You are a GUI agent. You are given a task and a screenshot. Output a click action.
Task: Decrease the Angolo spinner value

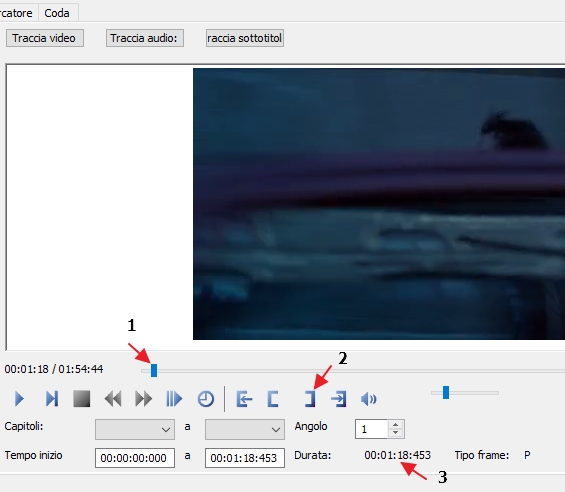(x=396, y=433)
